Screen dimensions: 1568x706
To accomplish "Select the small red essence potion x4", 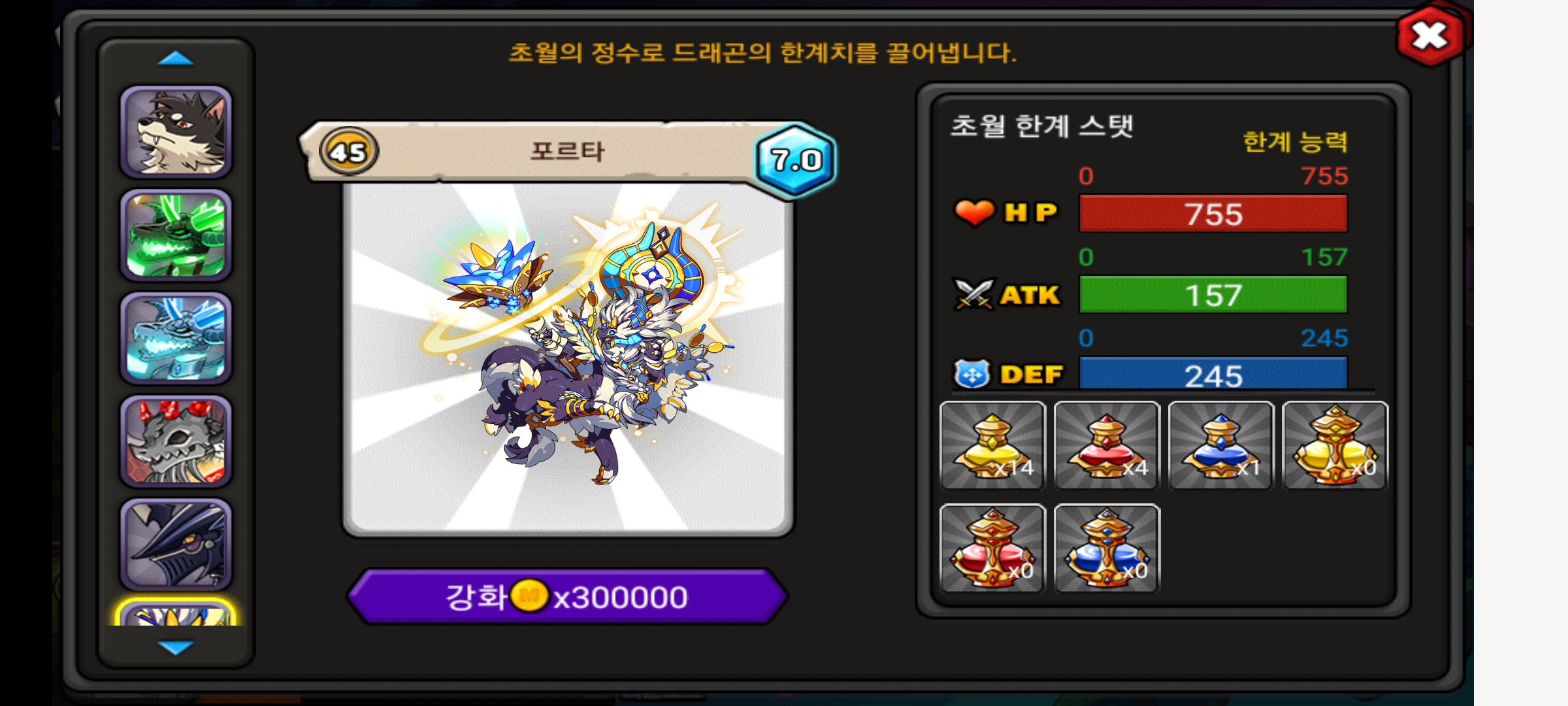I will coord(1107,445).
